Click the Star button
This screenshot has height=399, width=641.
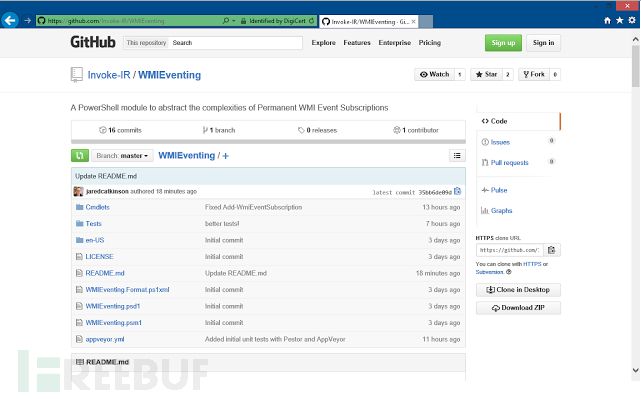pyautogui.click(x=486, y=74)
